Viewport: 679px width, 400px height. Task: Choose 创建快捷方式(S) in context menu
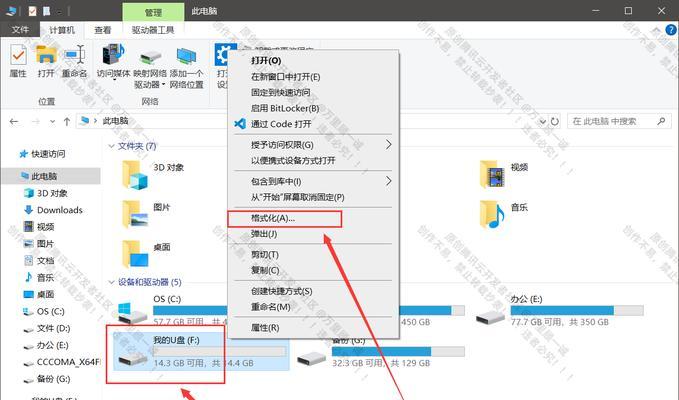[313, 291]
